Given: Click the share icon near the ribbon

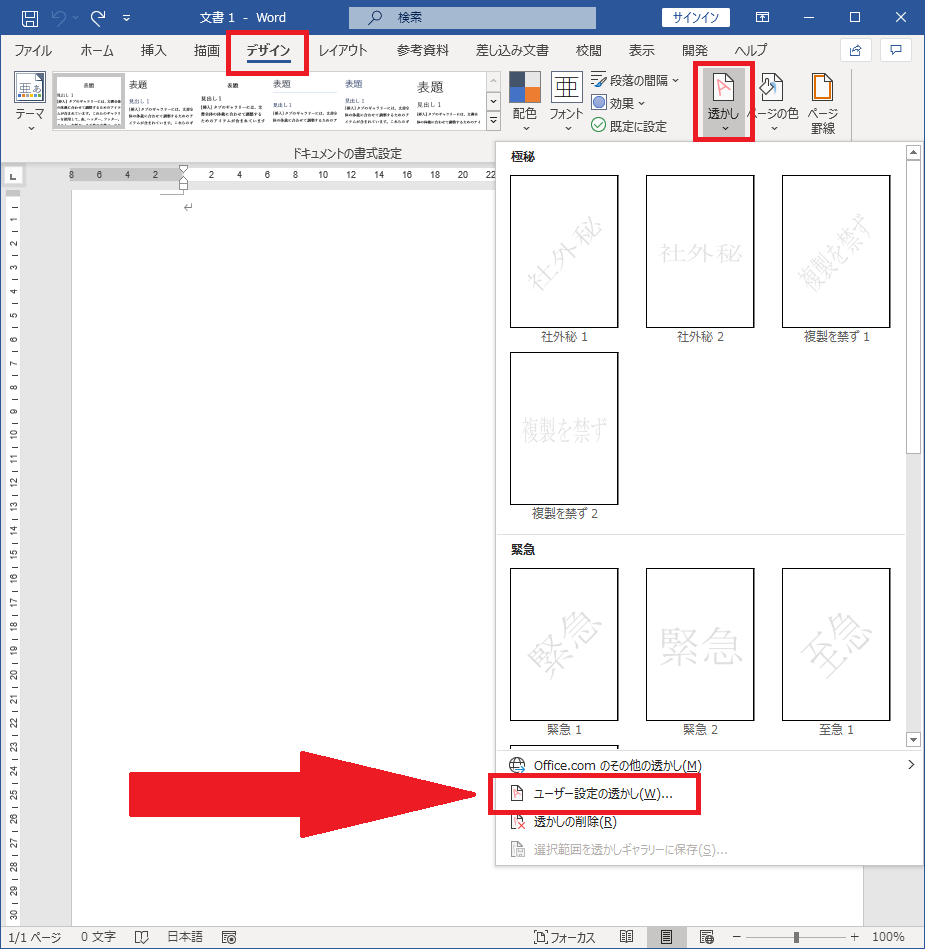Looking at the screenshot, I should point(855,50).
